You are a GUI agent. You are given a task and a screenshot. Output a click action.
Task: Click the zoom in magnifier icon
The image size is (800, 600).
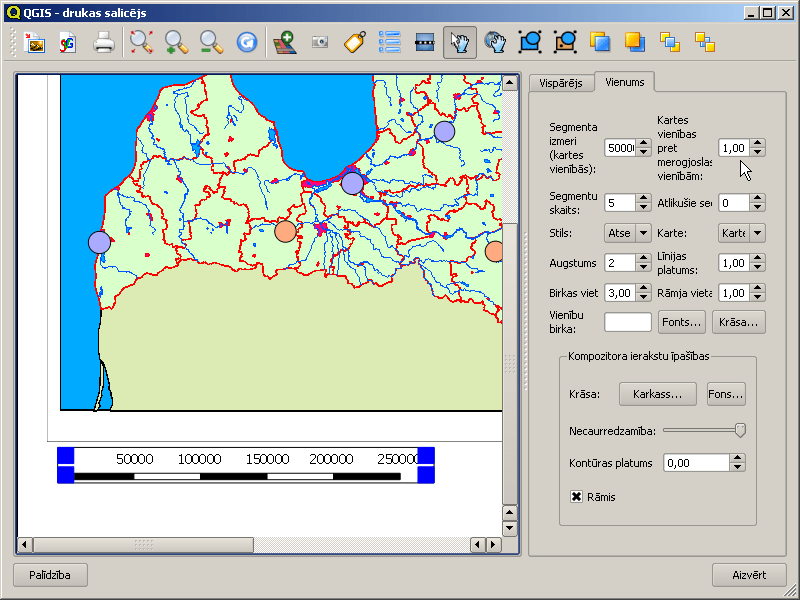click(177, 43)
